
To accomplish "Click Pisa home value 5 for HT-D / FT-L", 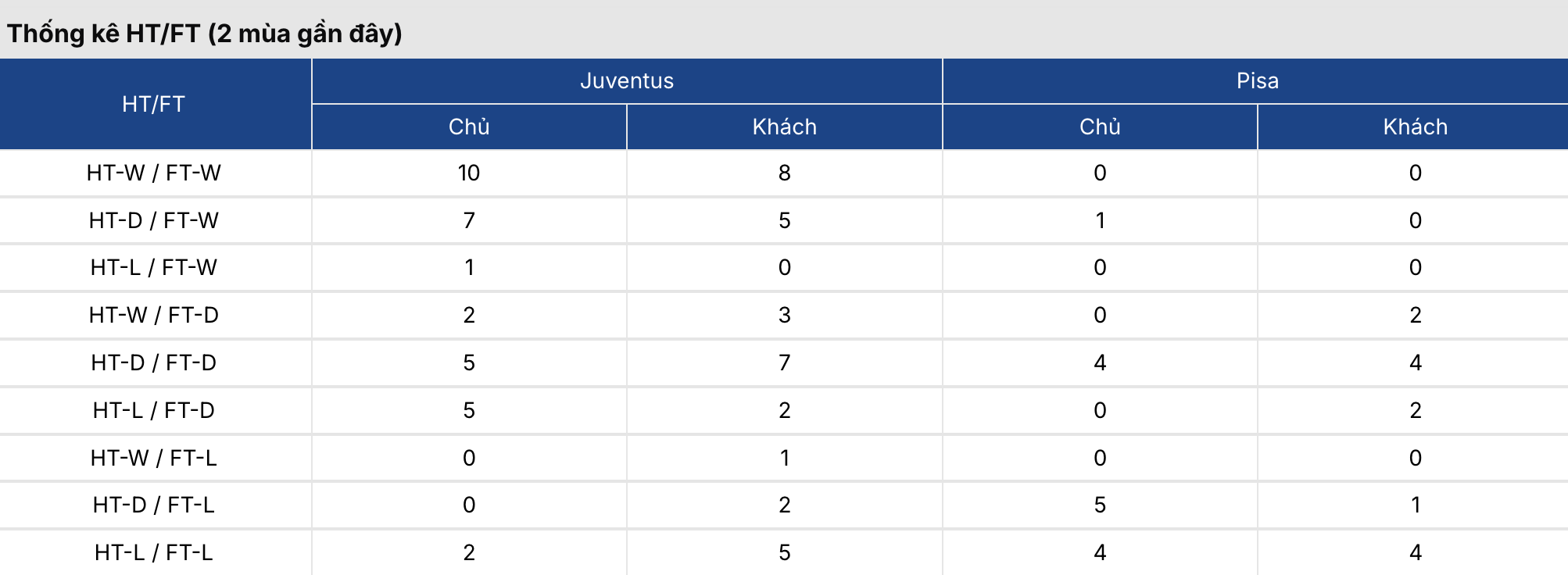I will [x=1100, y=505].
